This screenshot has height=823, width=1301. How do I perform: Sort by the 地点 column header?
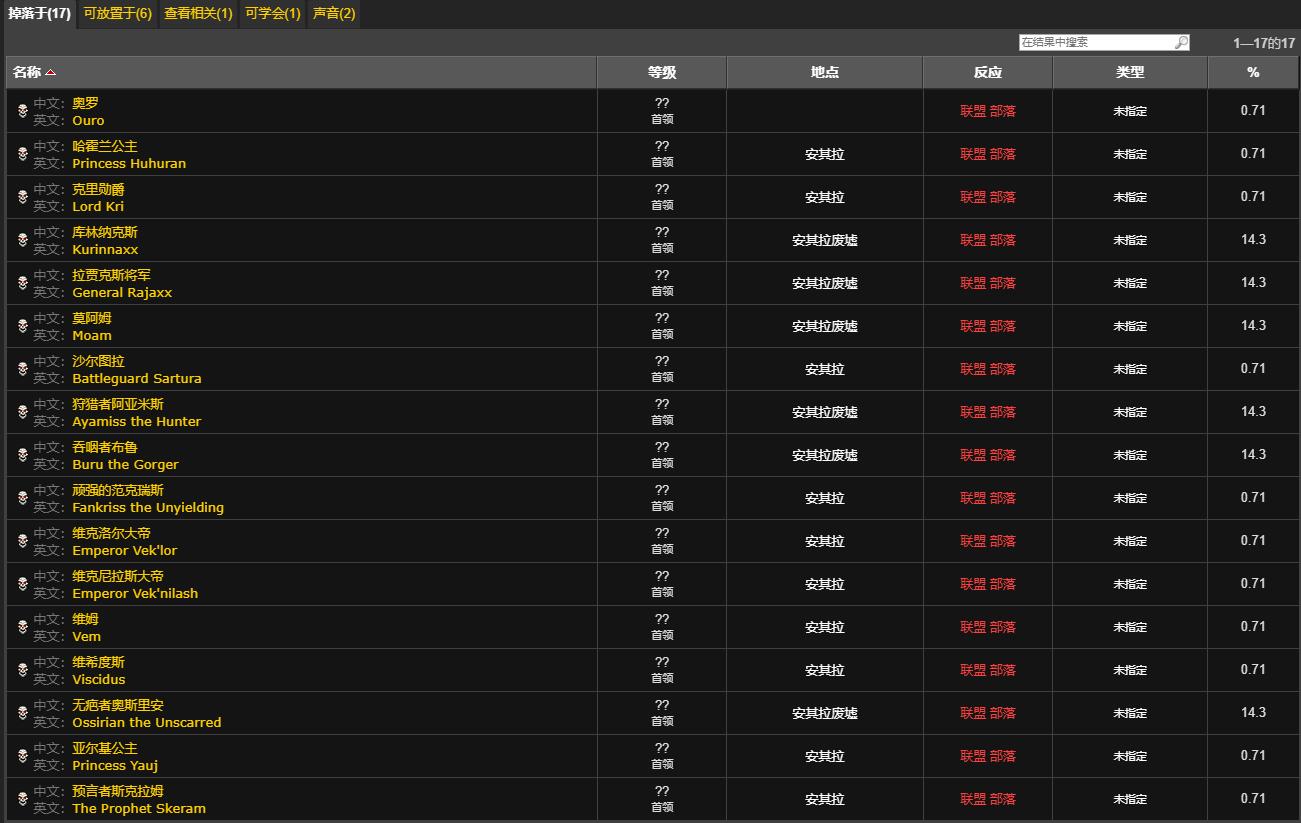click(825, 72)
